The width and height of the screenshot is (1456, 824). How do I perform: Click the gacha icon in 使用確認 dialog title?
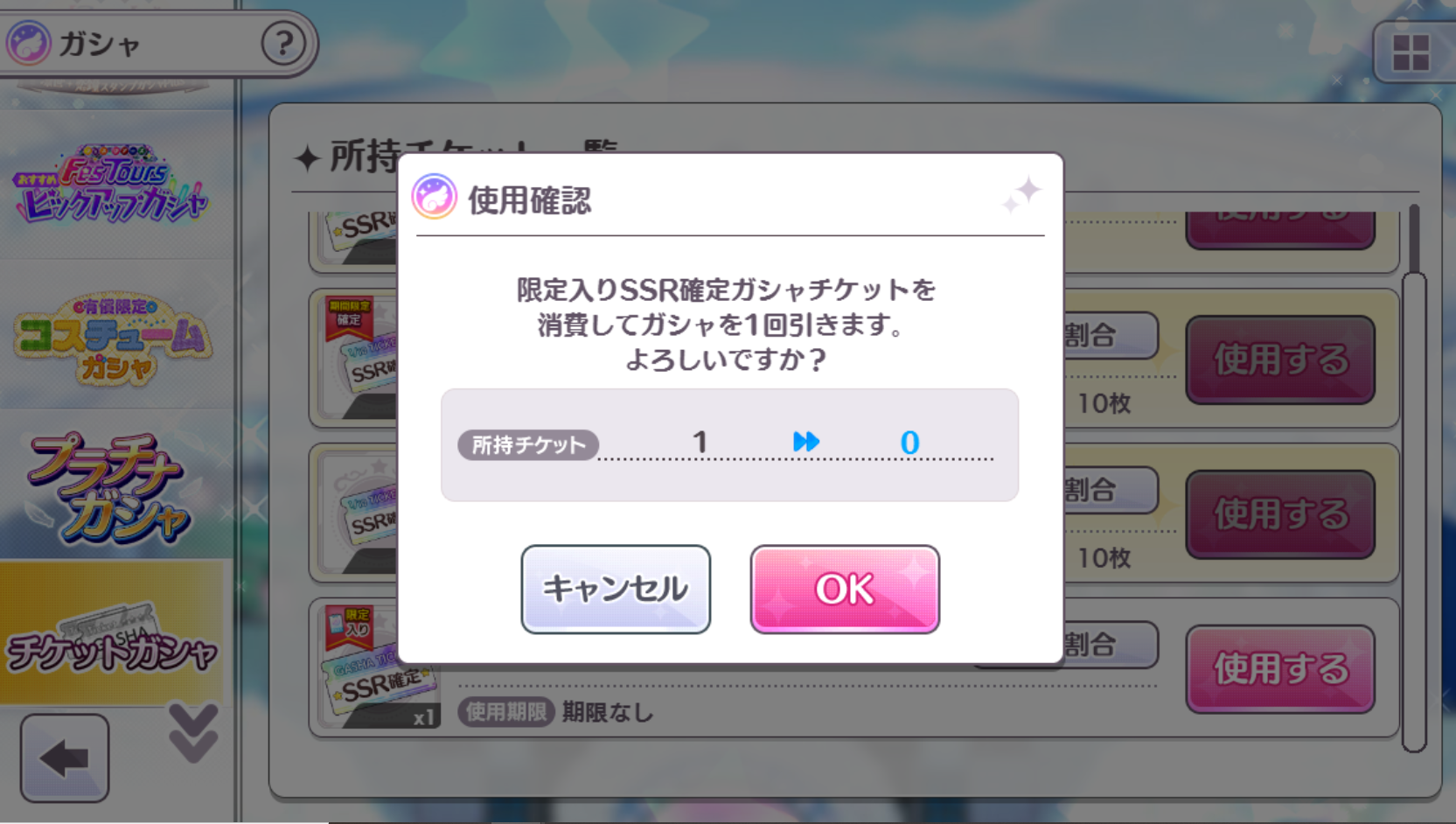click(435, 196)
